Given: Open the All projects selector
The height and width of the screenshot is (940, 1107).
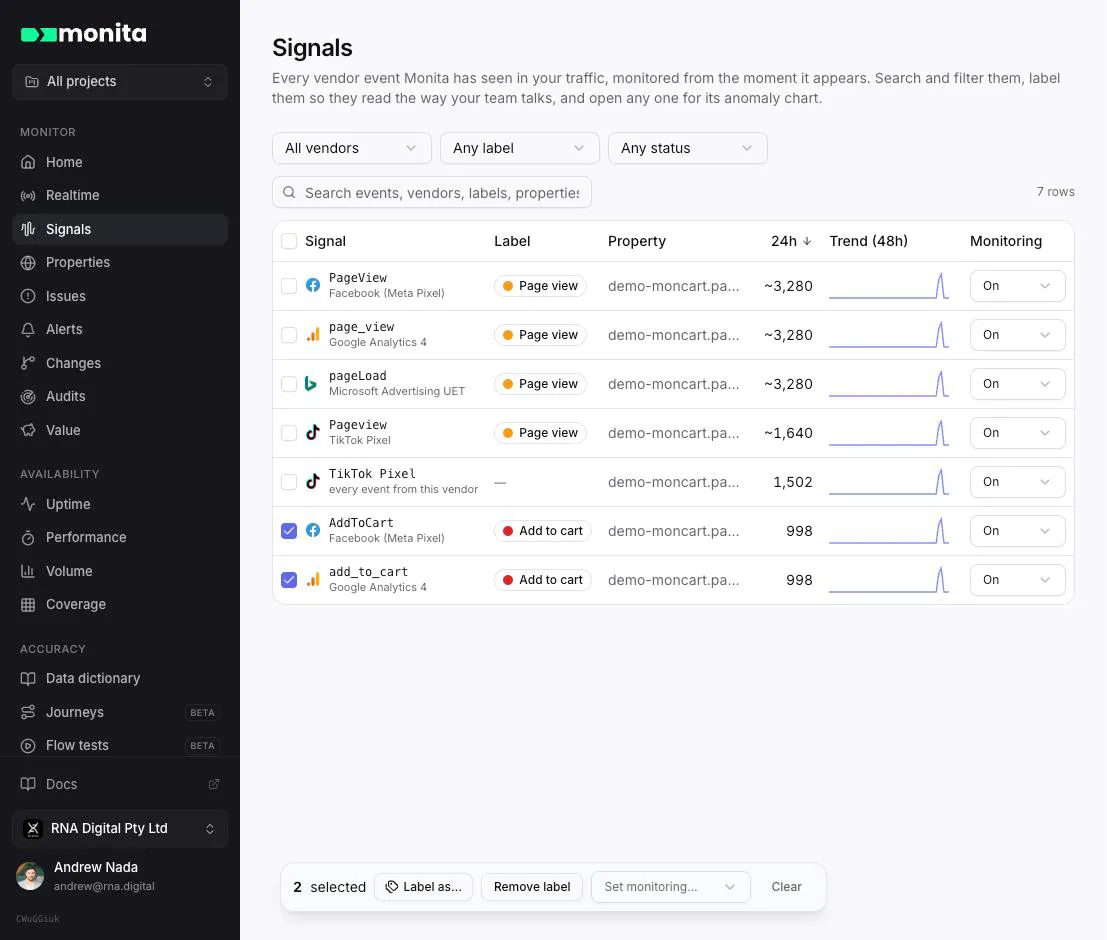Looking at the screenshot, I should (x=120, y=82).
